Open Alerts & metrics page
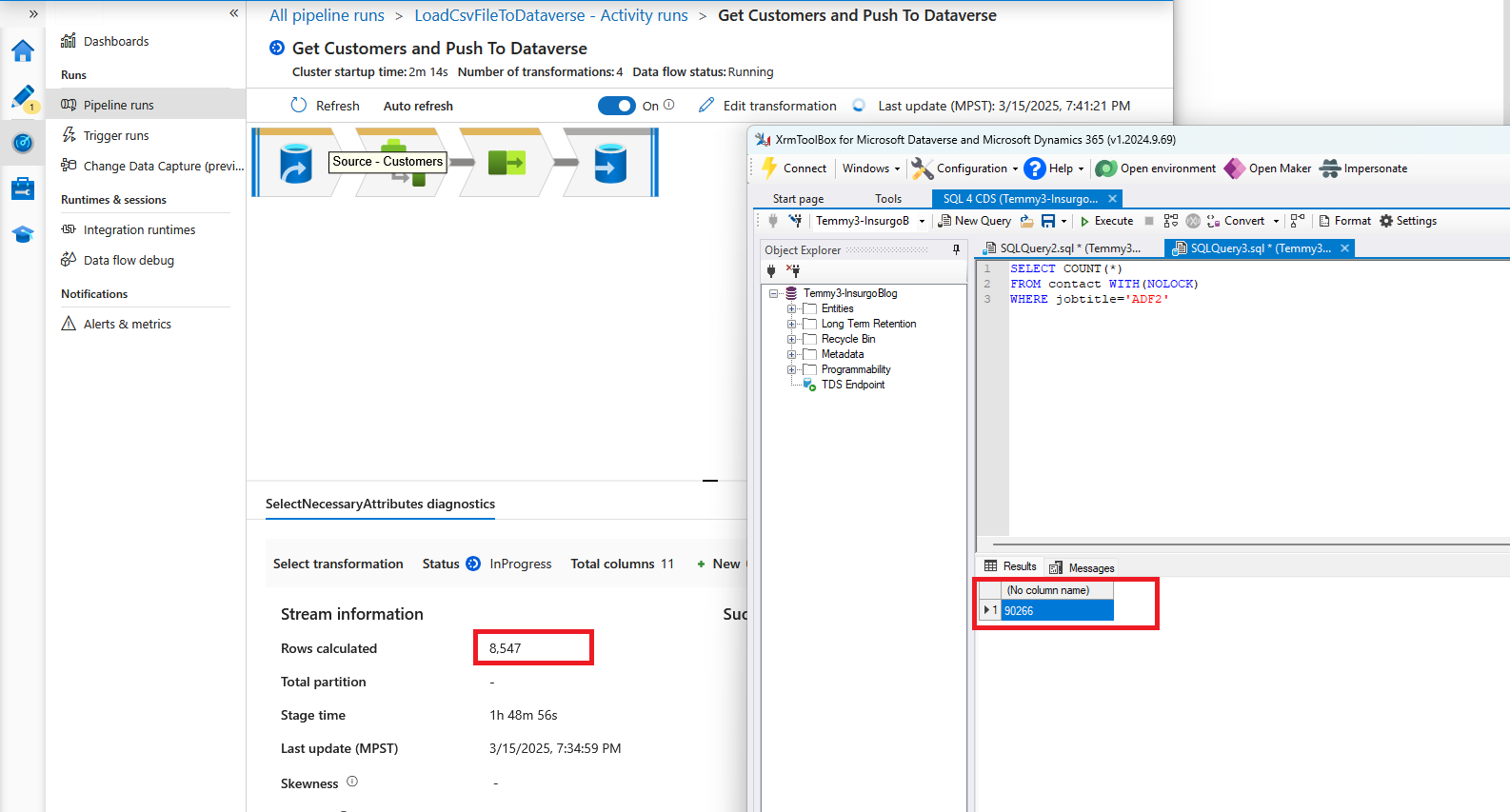The width and height of the screenshot is (1510, 812). [116, 324]
